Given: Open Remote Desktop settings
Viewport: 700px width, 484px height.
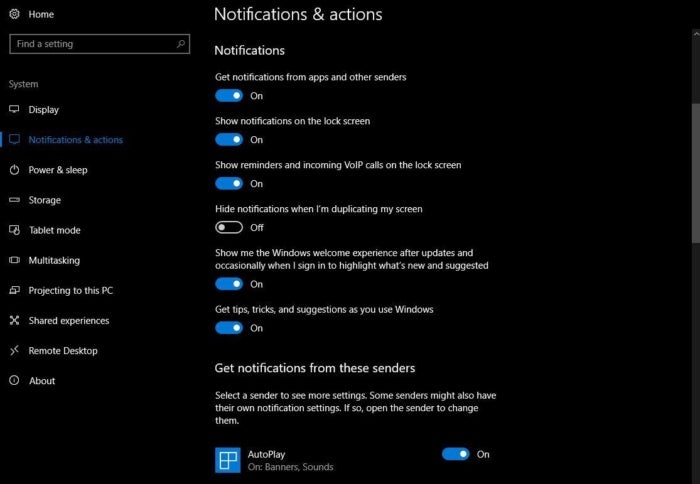Looking at the screenshot, I should (63, 351).
